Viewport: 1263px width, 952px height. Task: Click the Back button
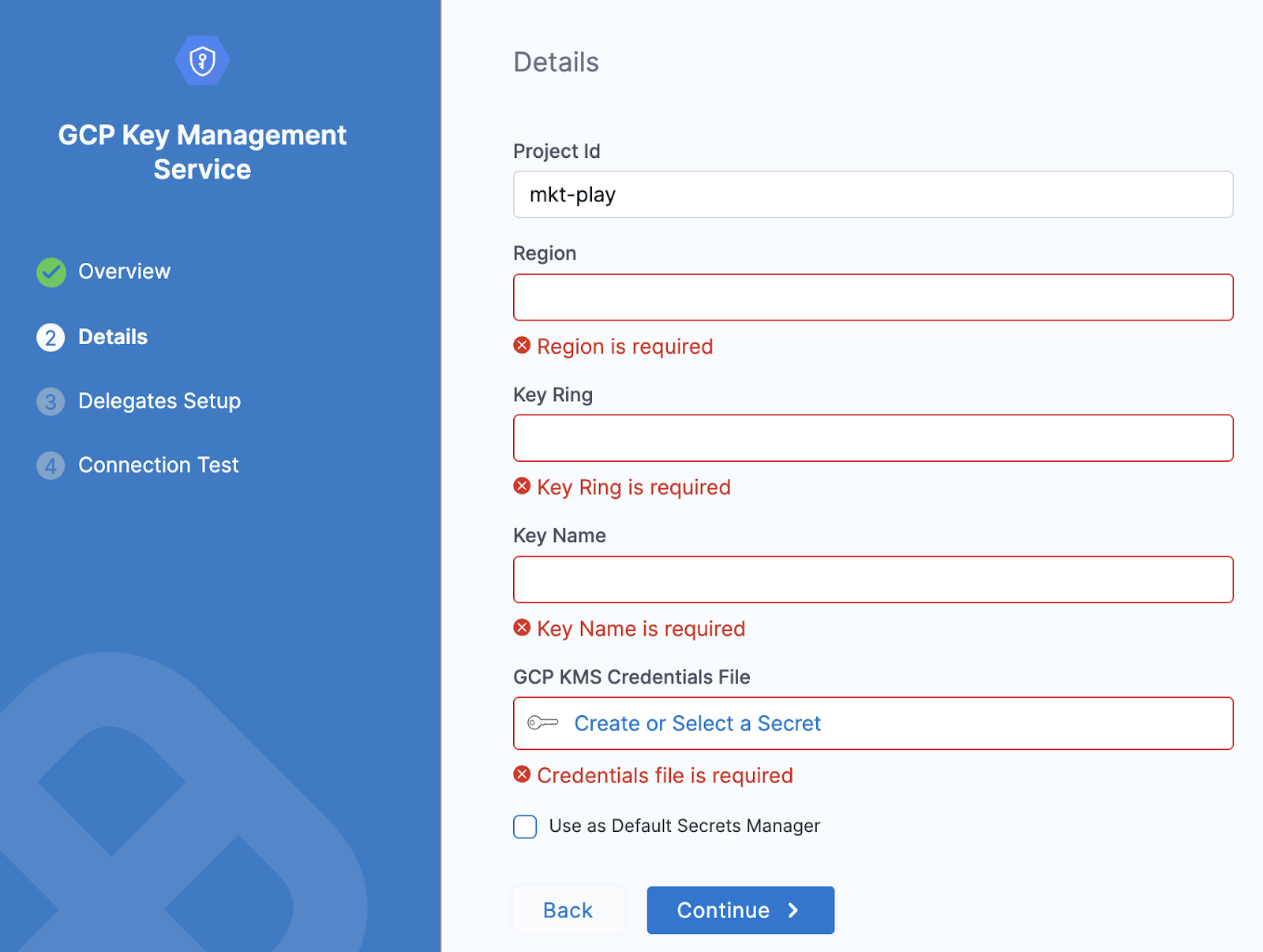568,909
